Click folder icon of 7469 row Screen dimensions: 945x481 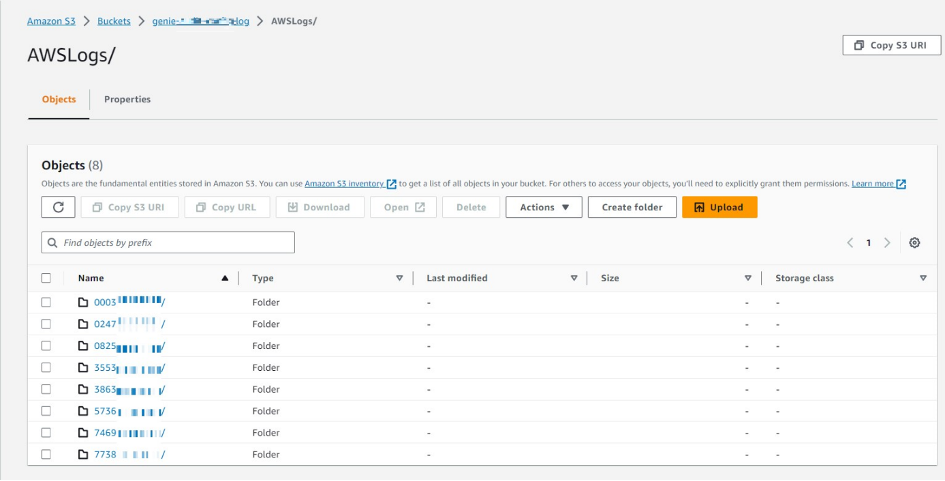[x=83, y=433]
